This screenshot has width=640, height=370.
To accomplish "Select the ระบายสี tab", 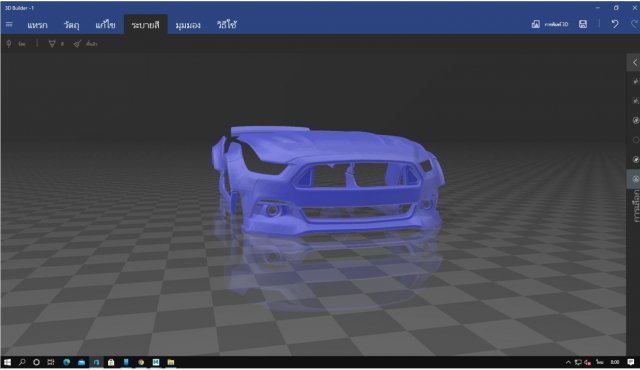I will point(145,25).
